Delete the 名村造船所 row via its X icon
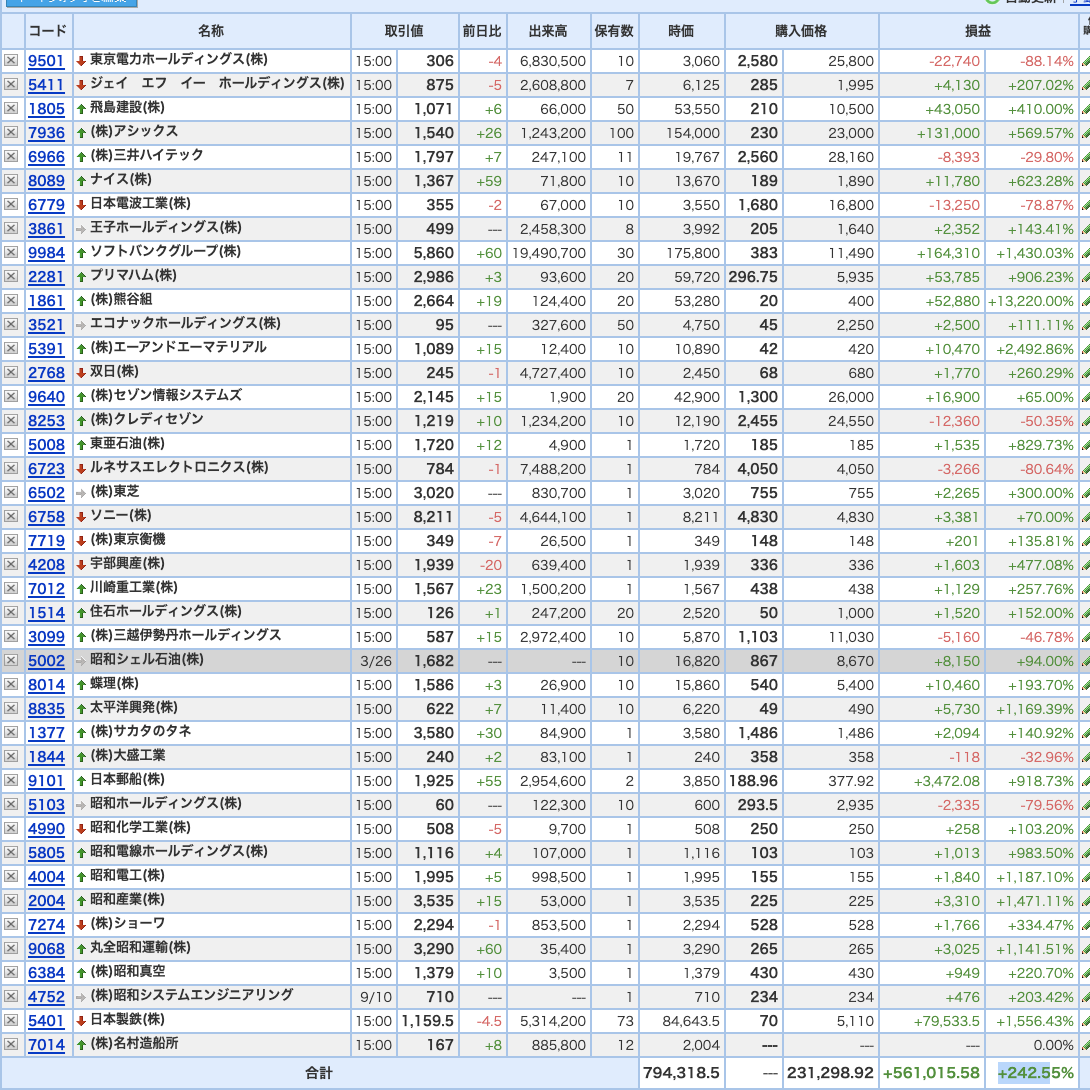 point(10,1045)
